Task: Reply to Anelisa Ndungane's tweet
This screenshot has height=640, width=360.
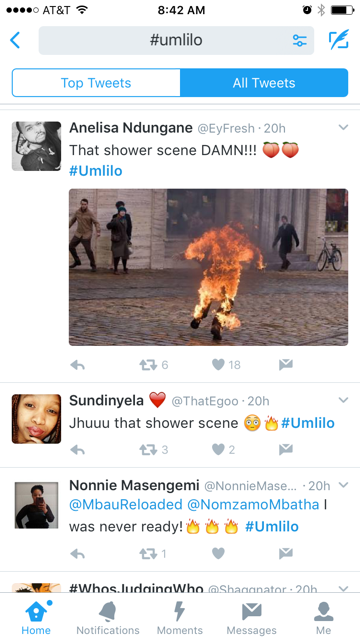Action: pos(78,364)
